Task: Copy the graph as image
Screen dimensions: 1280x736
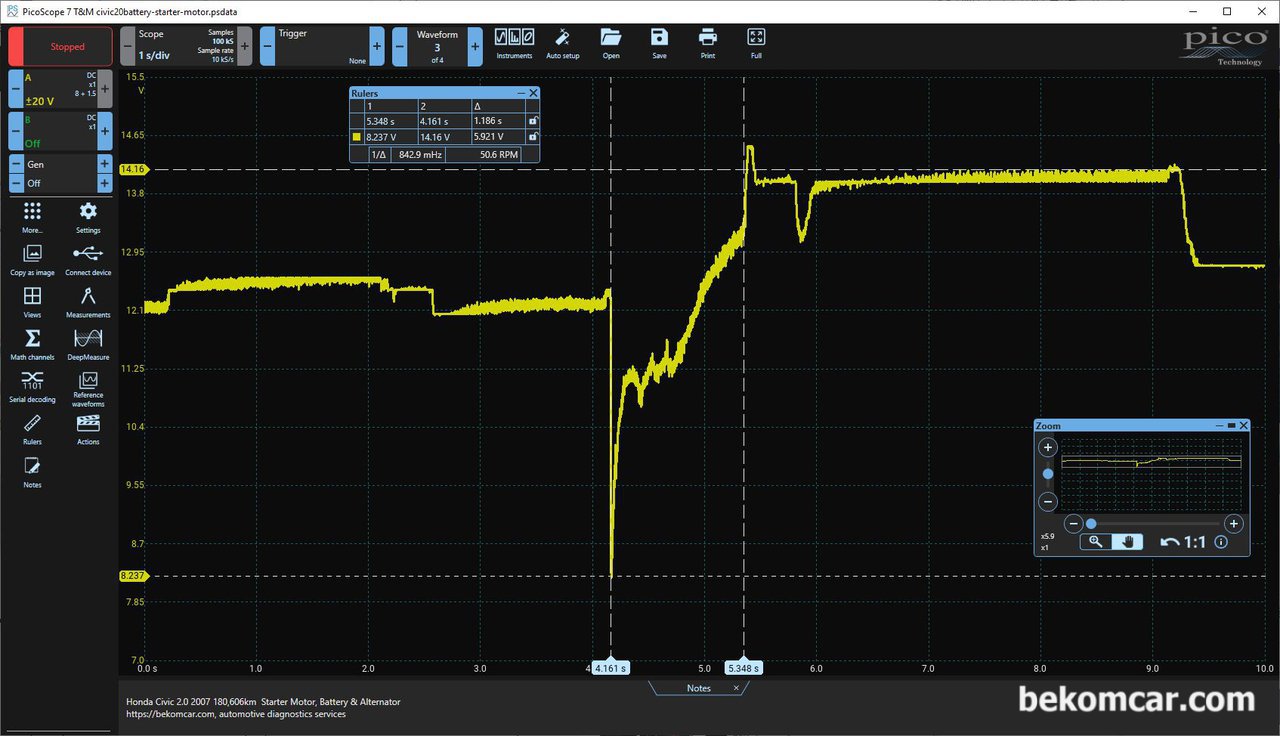Action: point(32,259)
